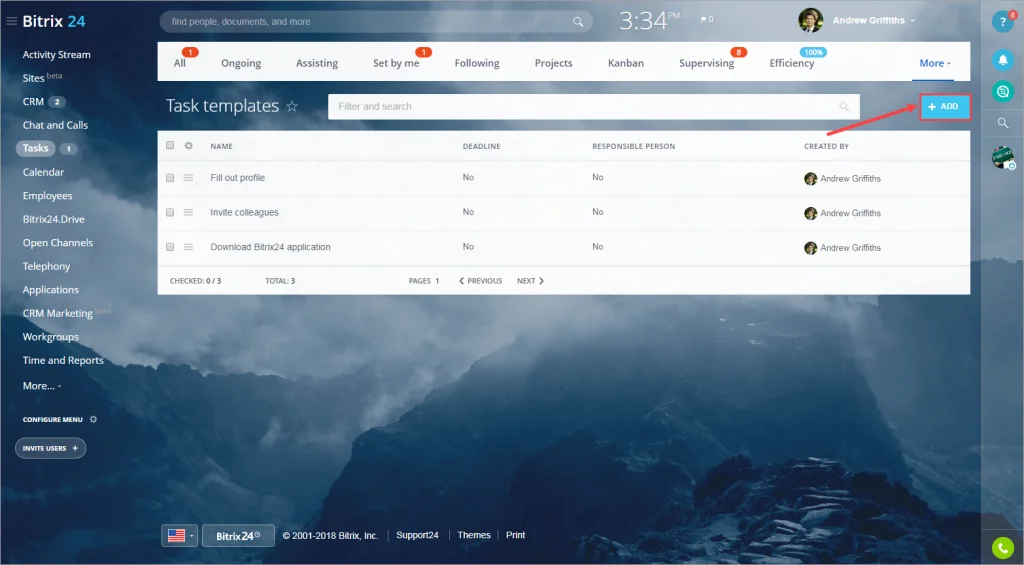Open CRM Marketing in the sidebar
1024x565 pixels.
[58, 314]
